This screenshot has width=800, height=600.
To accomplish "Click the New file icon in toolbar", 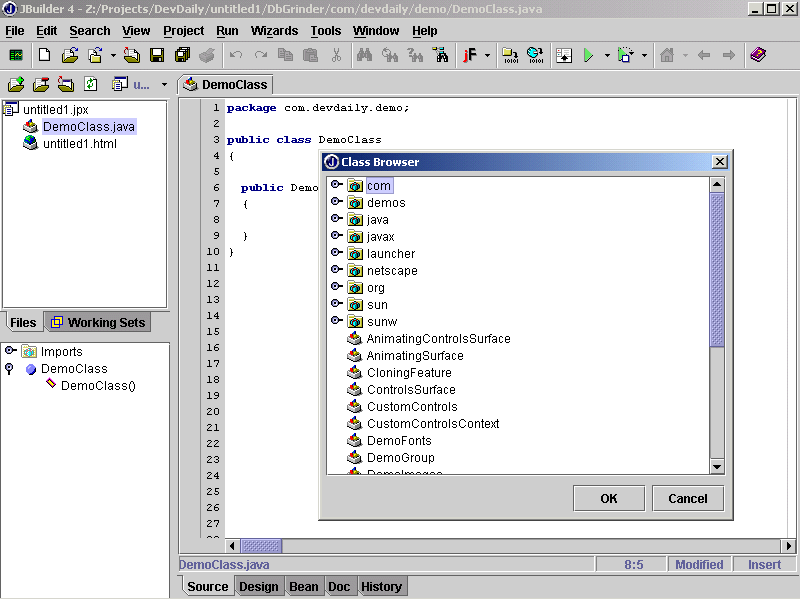I will 44,55.
